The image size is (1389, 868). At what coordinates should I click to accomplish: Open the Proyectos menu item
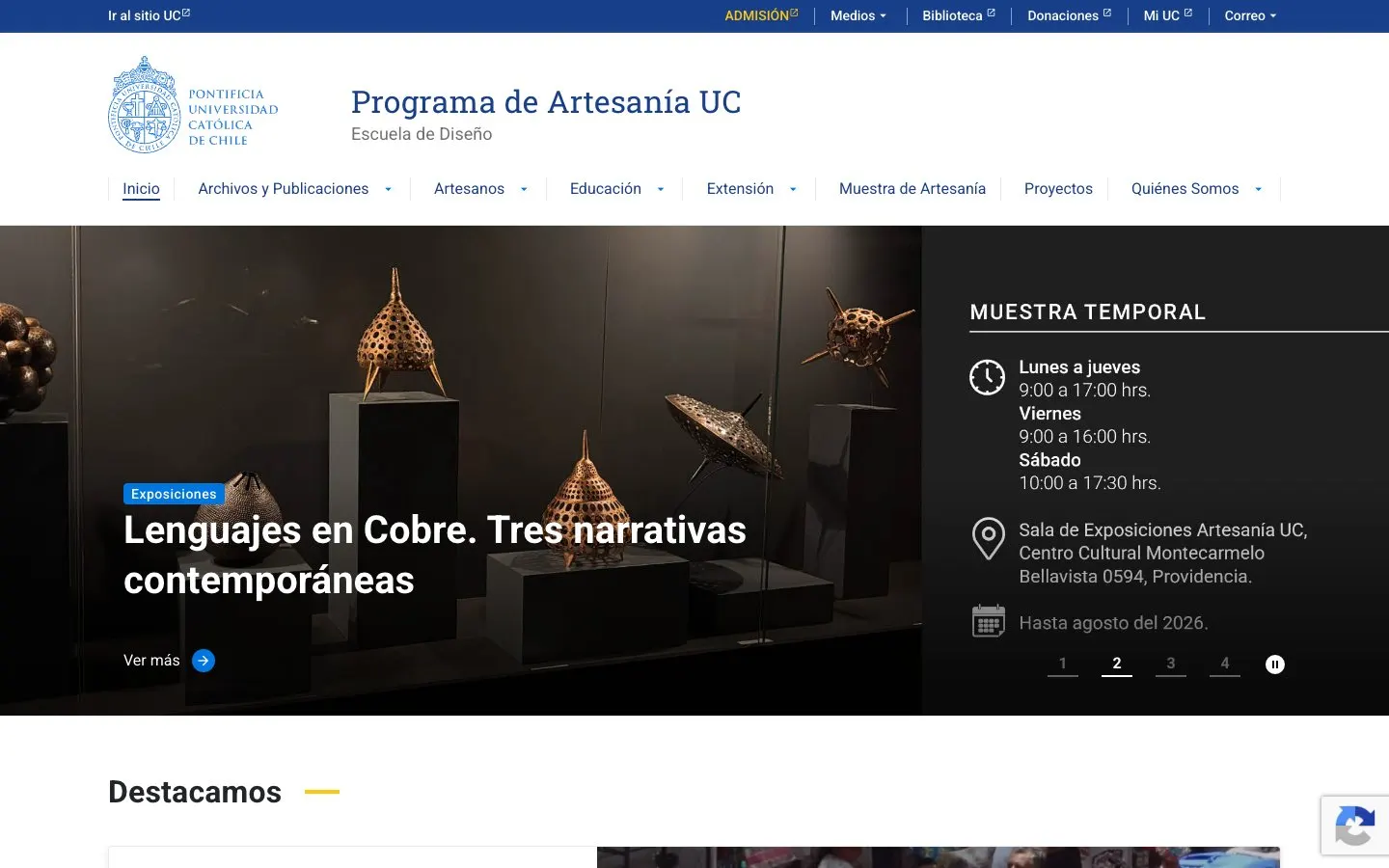pos(1058,189)
